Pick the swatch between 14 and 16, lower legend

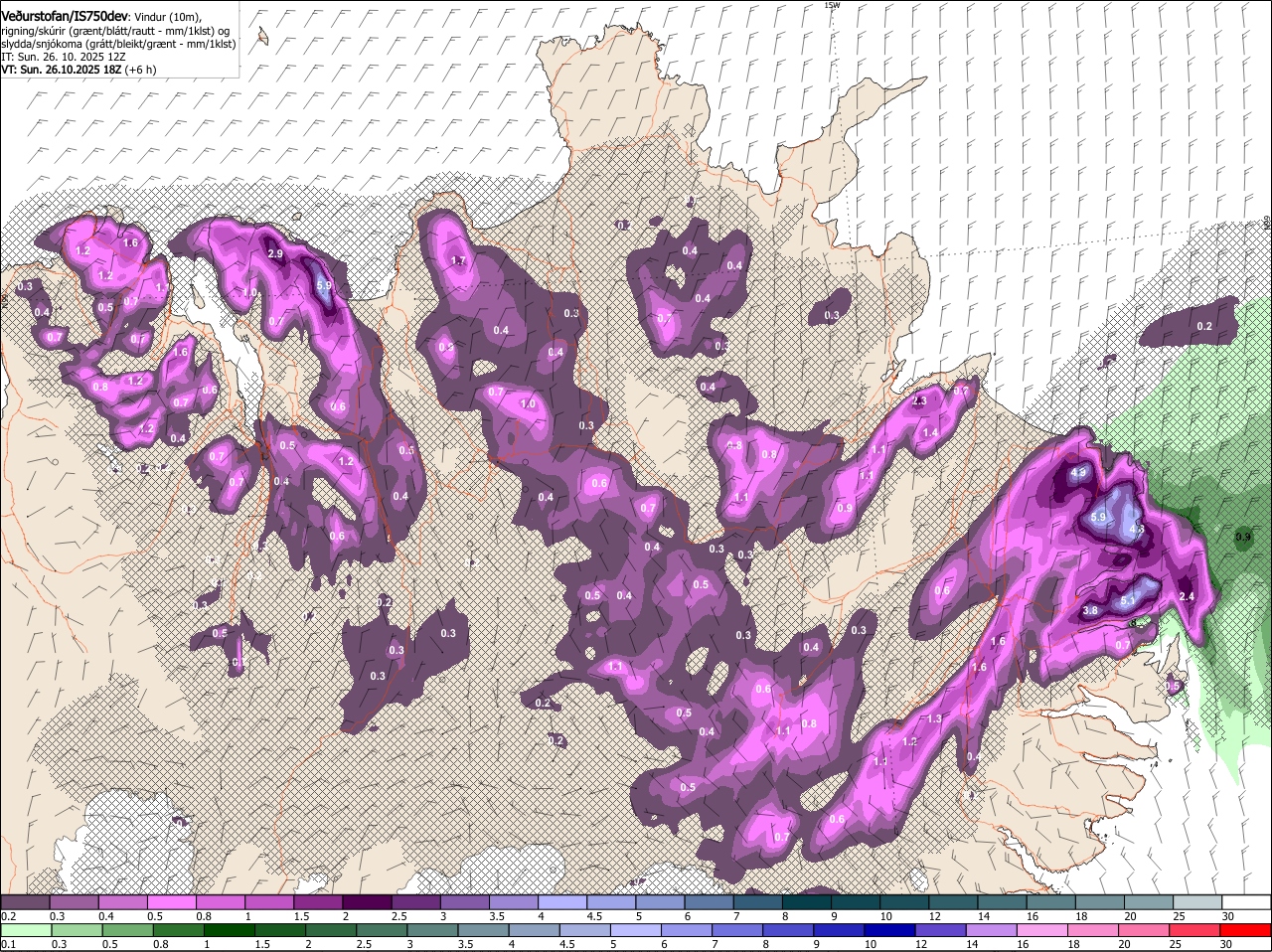tap(992, 931)
